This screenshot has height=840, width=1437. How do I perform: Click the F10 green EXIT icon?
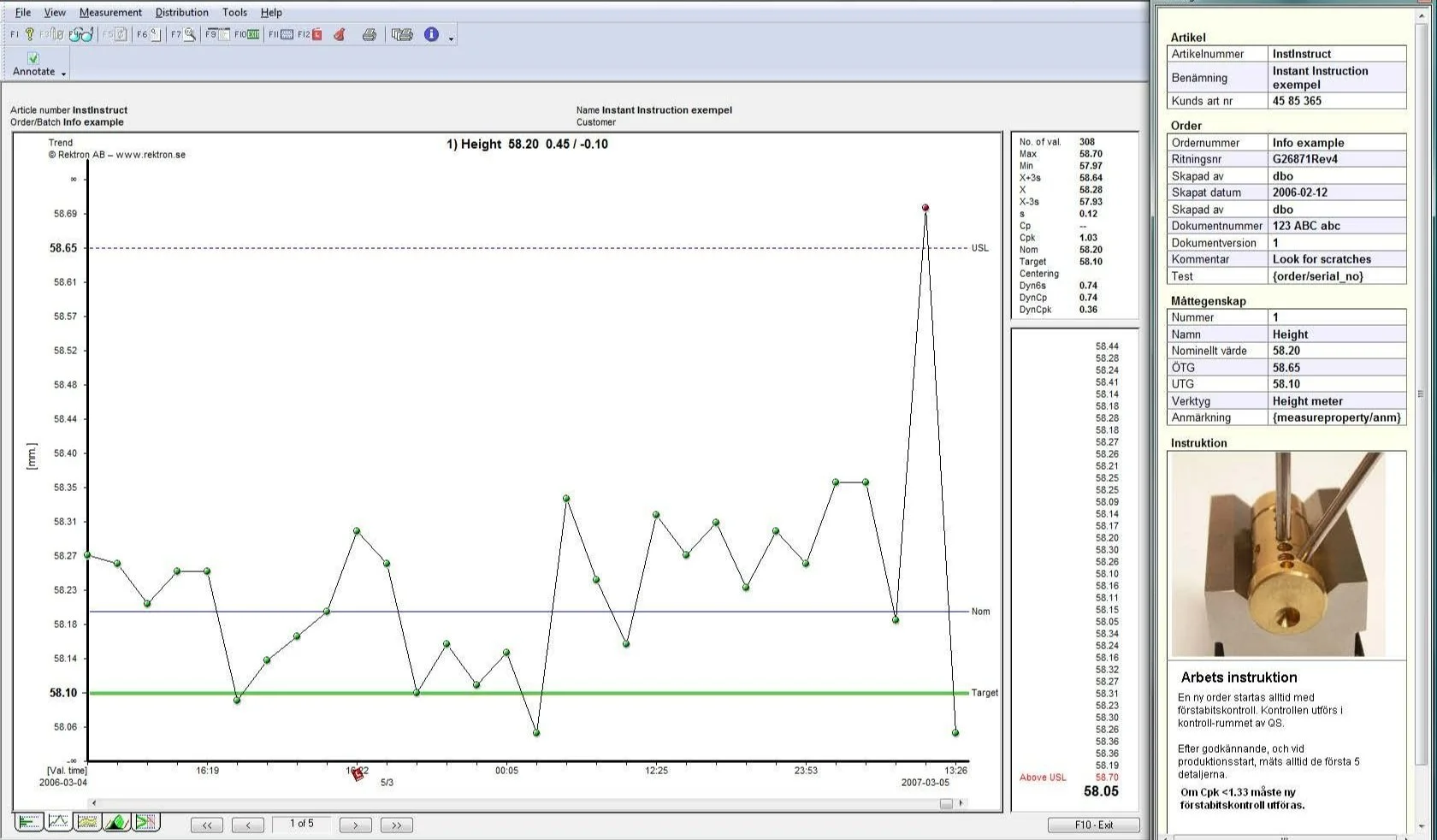tap(253, 34)
